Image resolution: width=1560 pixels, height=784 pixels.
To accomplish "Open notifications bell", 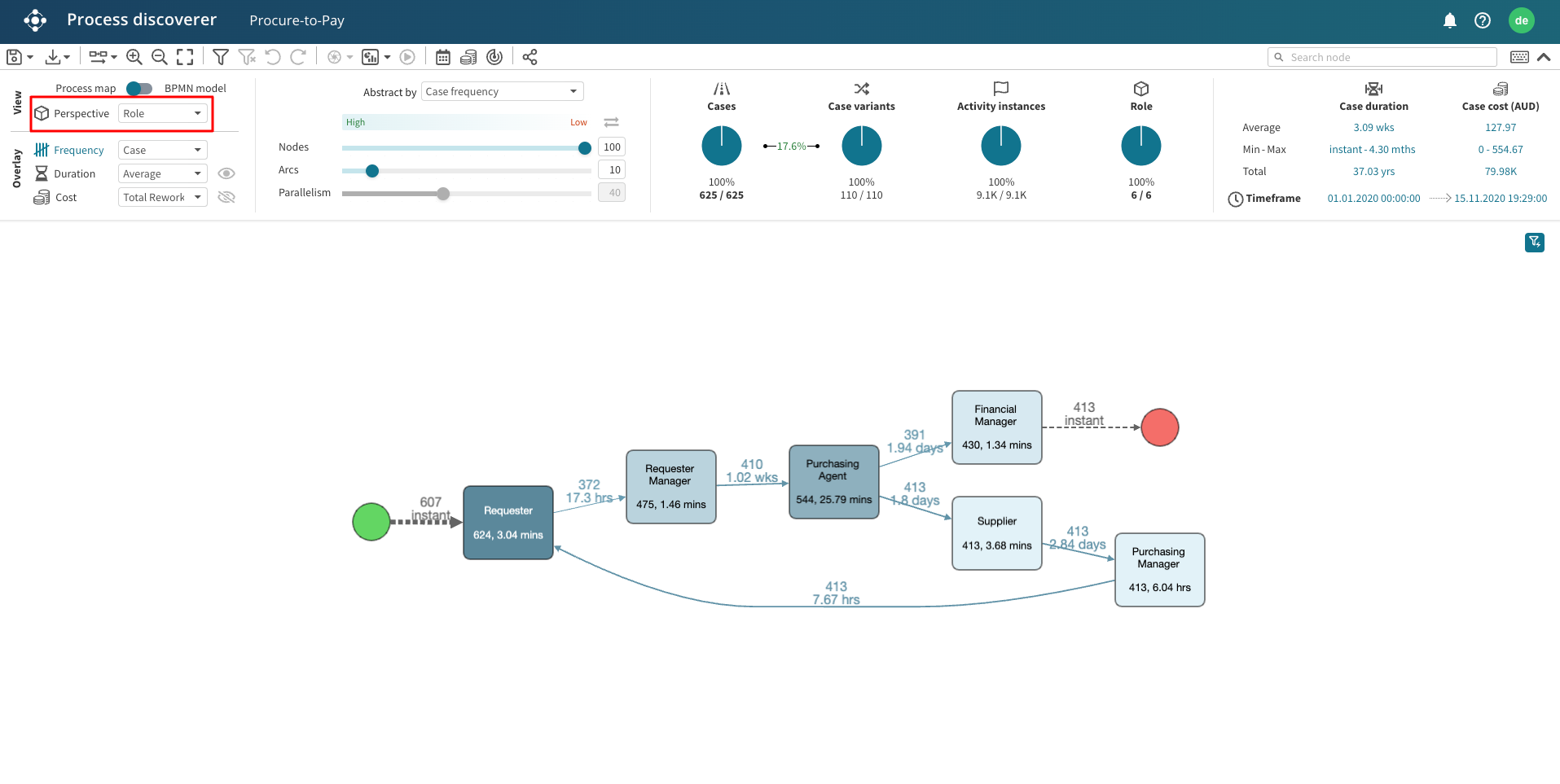I will [x=1449, y=20].
